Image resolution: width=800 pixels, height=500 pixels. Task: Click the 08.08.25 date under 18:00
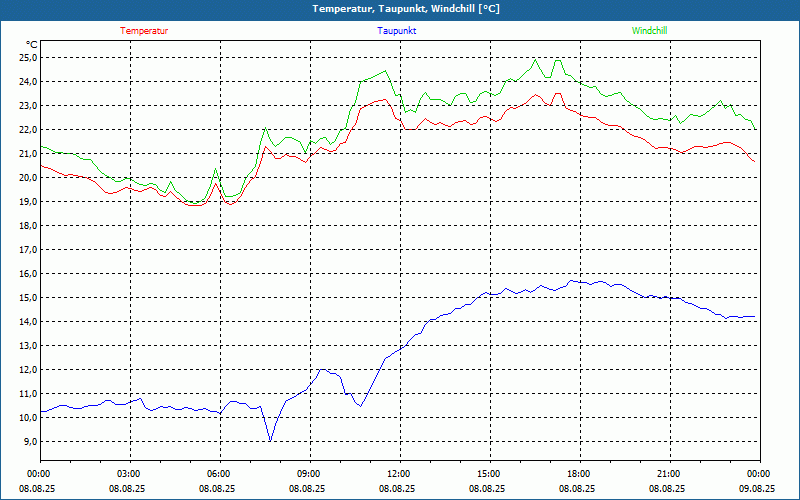click(577, 488)
